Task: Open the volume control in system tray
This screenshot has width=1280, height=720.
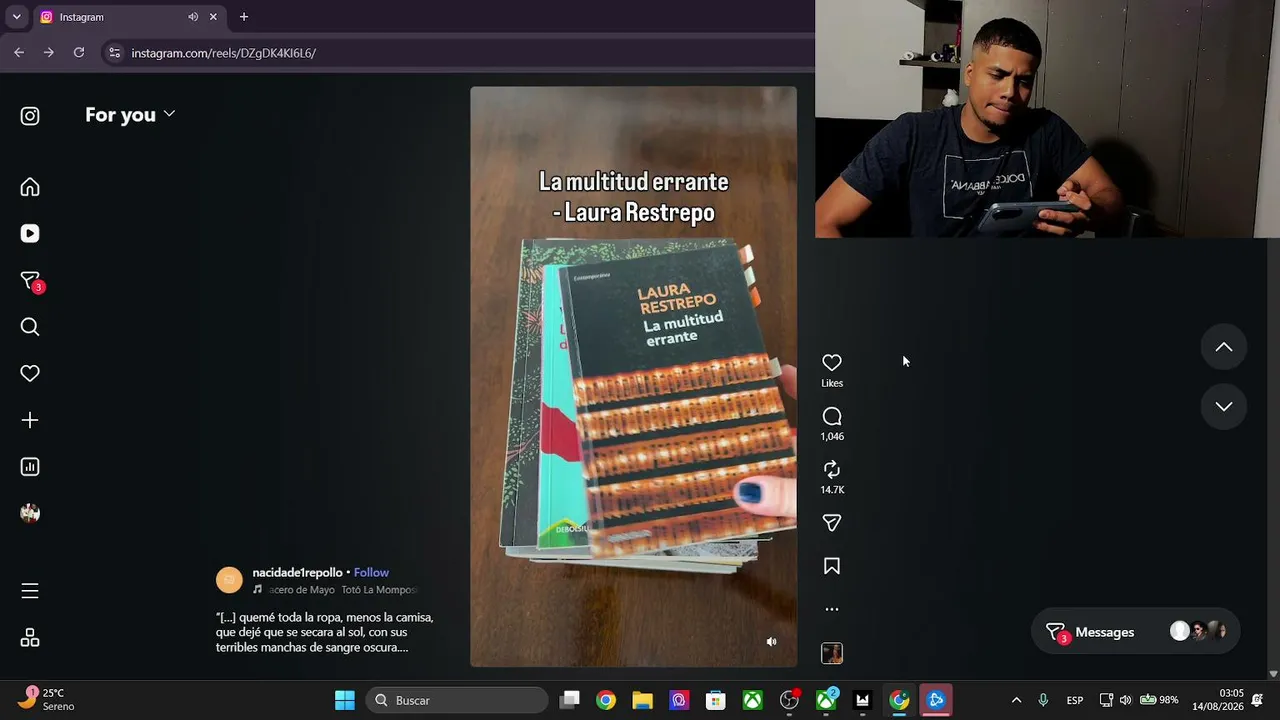Action: click(1126, 700)
